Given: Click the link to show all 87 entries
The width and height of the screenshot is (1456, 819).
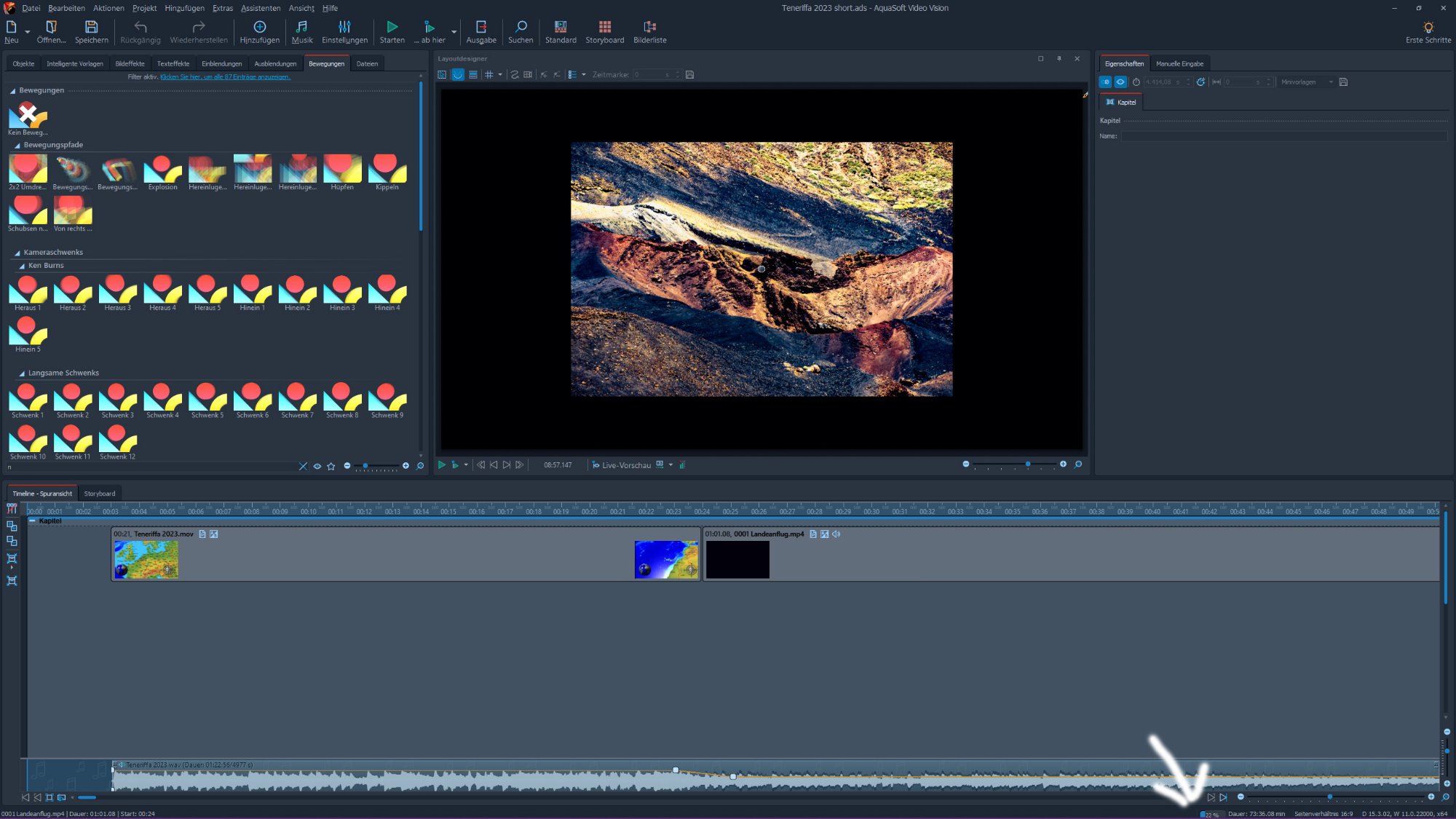Looking at the screenshot, I should [225, 77].
